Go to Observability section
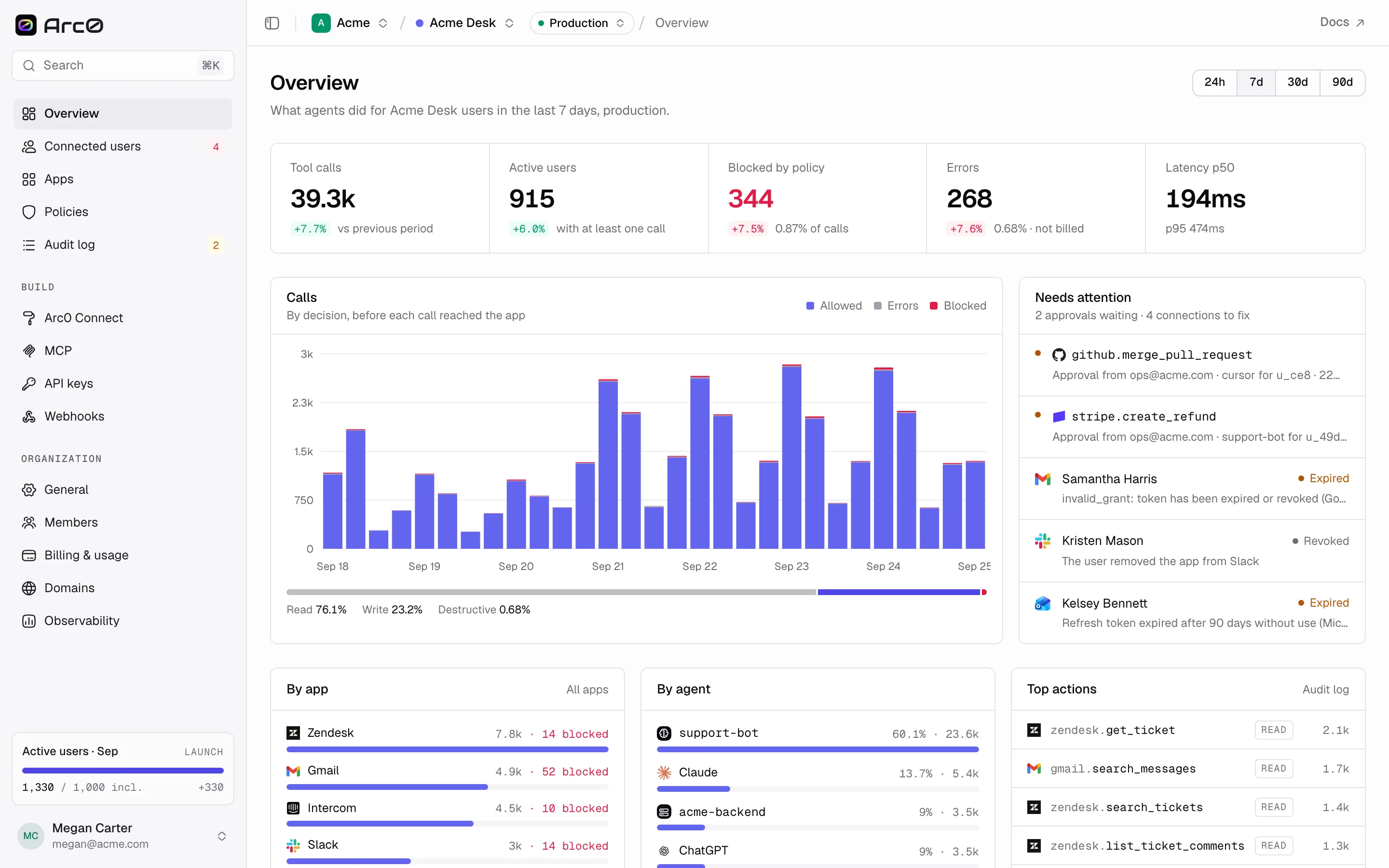 pos(123,621)
